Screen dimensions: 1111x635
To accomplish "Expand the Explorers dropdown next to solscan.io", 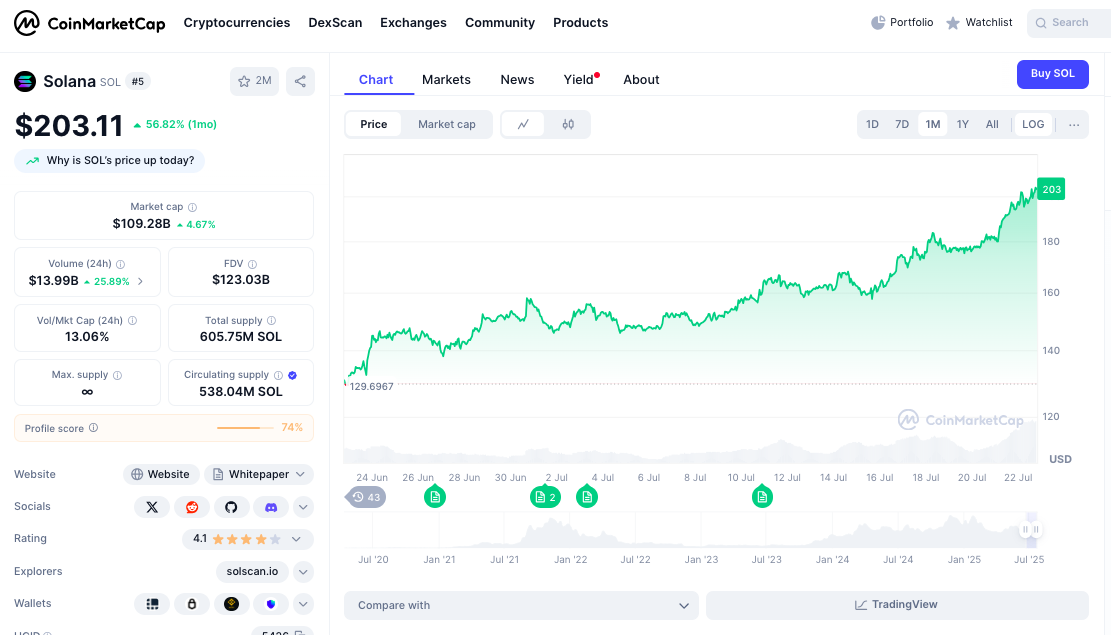I will pyautogui.click(x=303, y=571).
